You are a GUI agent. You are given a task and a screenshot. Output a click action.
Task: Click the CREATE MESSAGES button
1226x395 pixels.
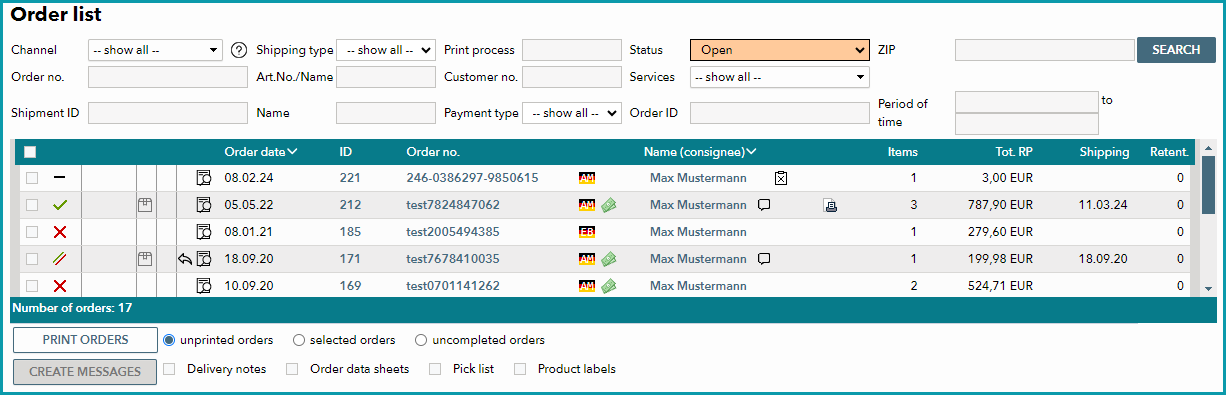click(85, 372)
